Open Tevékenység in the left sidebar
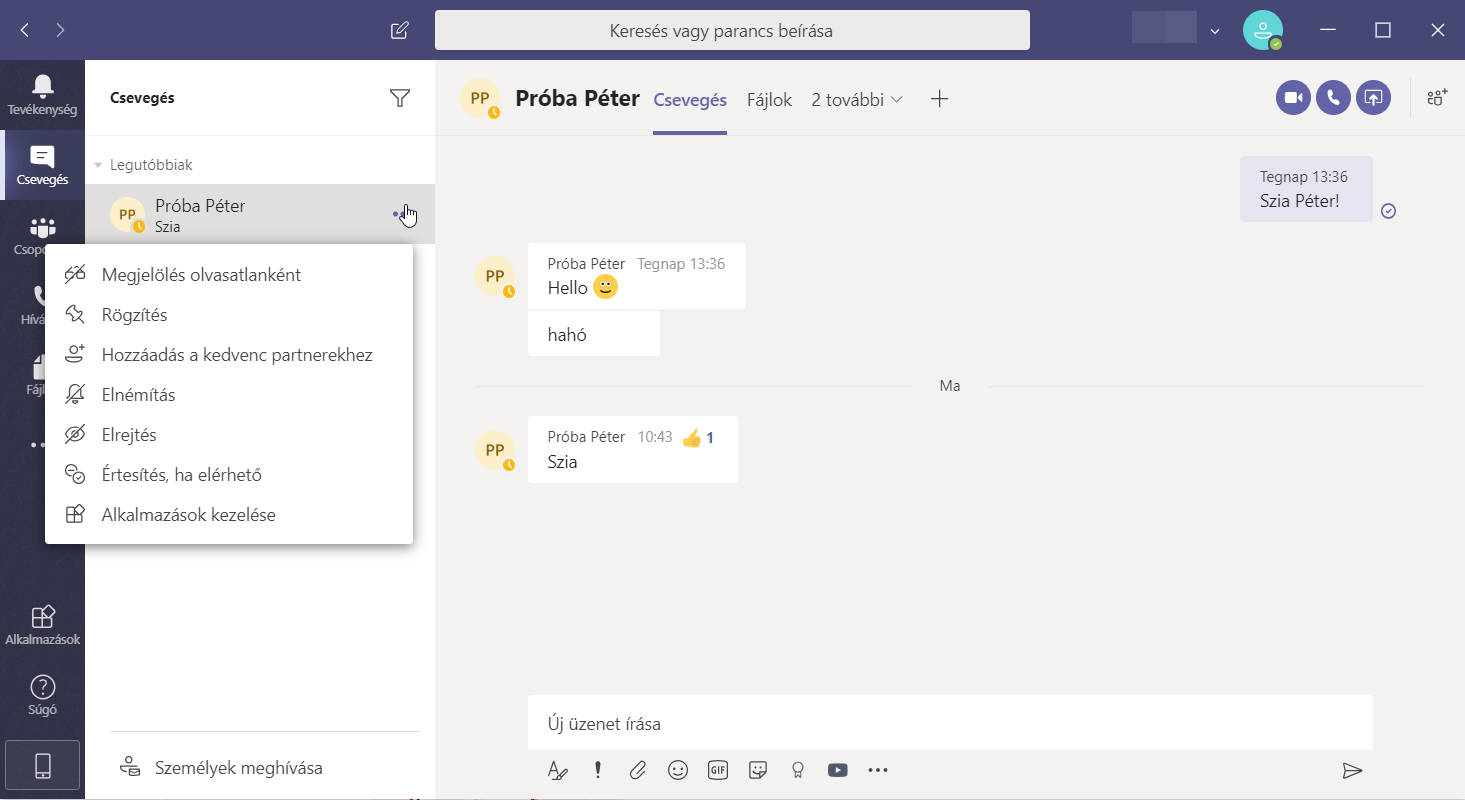Screen dimensions: 1465x800 [42, 94]
